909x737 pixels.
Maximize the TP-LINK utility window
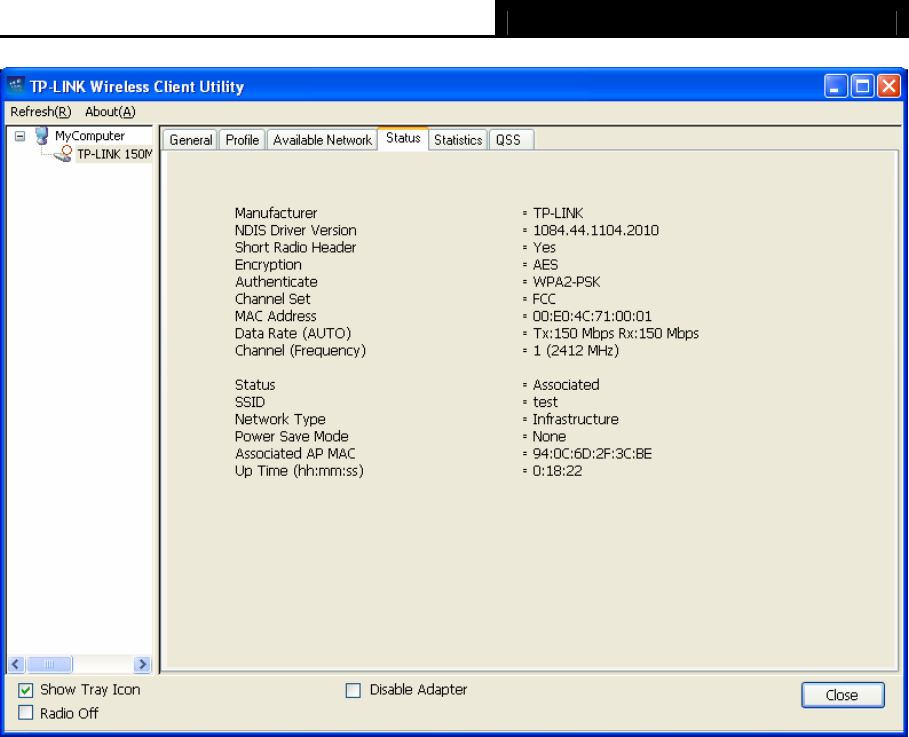(x=862, y=86)
